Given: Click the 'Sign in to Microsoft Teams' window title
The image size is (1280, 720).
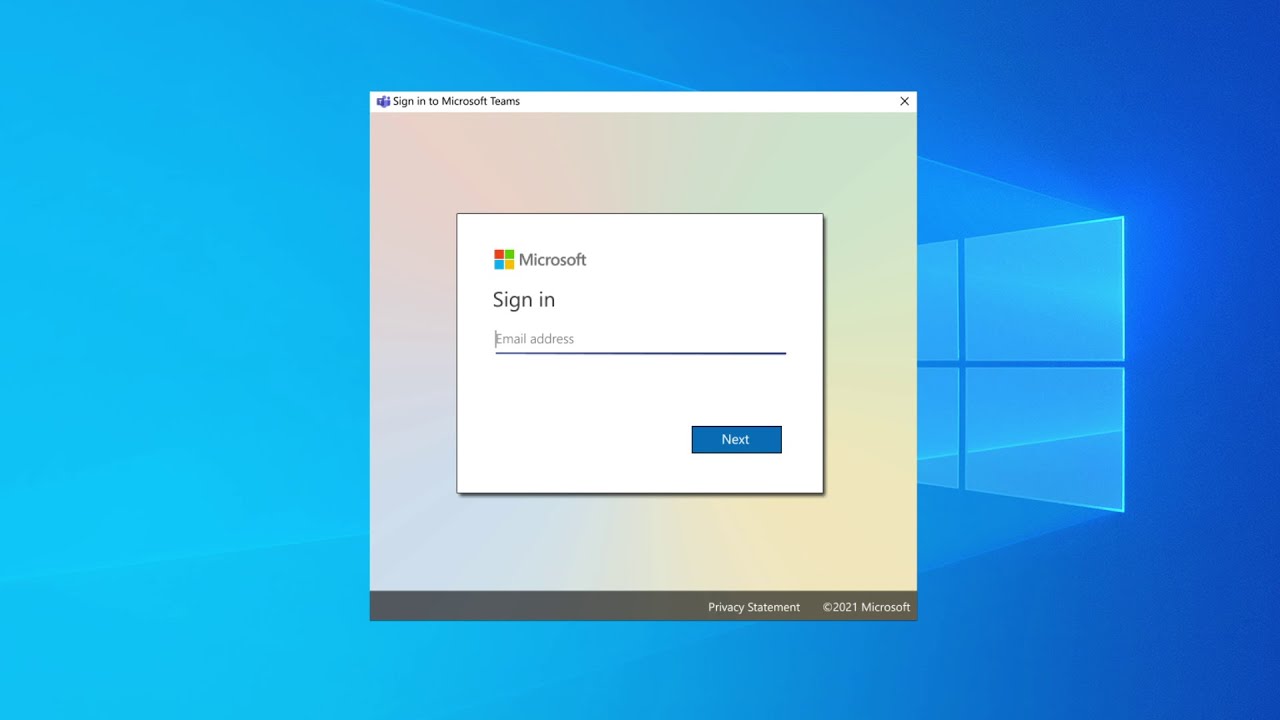Looking at the screenshot, I should pos(456,101).
